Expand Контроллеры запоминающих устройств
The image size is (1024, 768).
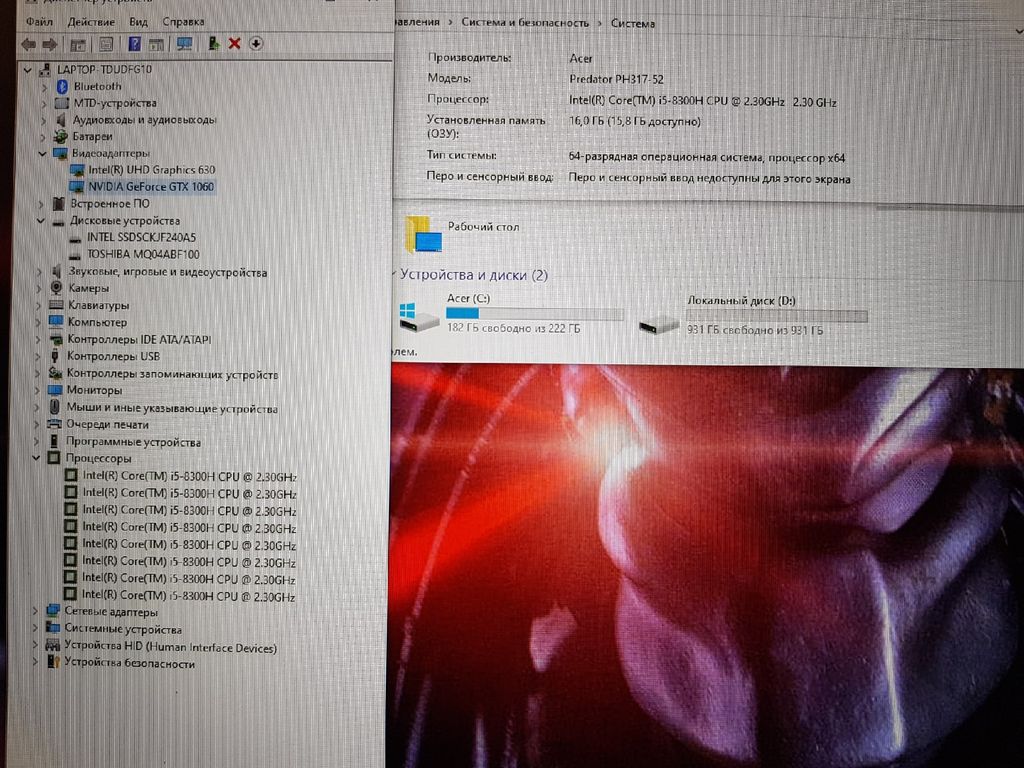pyautogui.click(x=38, y=374)
